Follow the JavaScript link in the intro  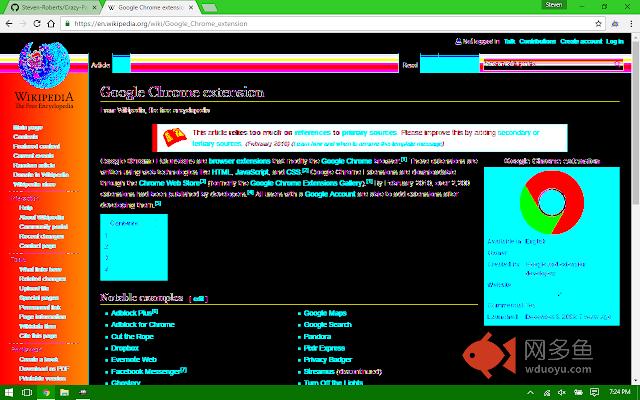pyautogui.click(x=252, y=172)
